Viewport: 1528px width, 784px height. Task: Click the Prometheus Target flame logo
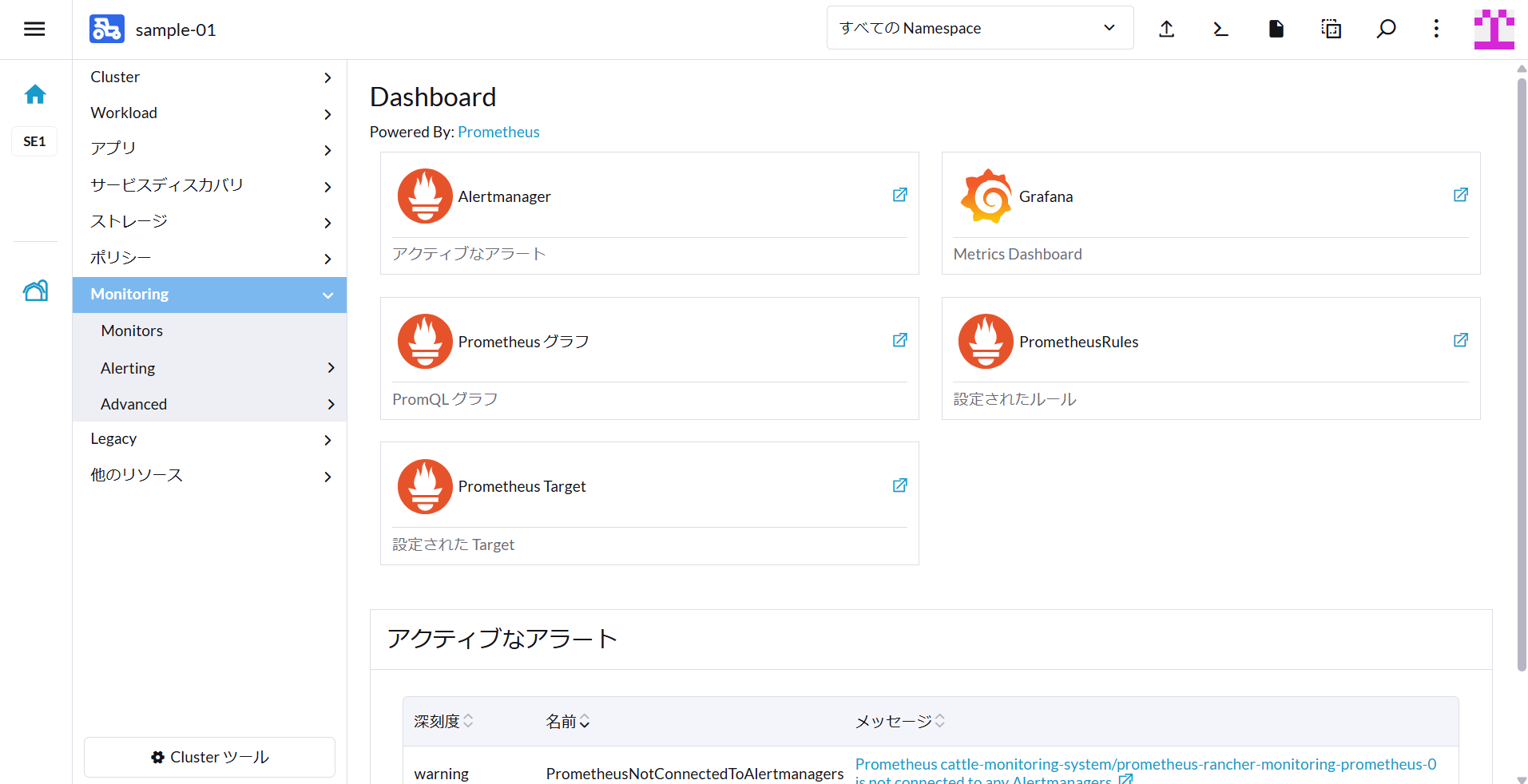click(x=425, y=486)
